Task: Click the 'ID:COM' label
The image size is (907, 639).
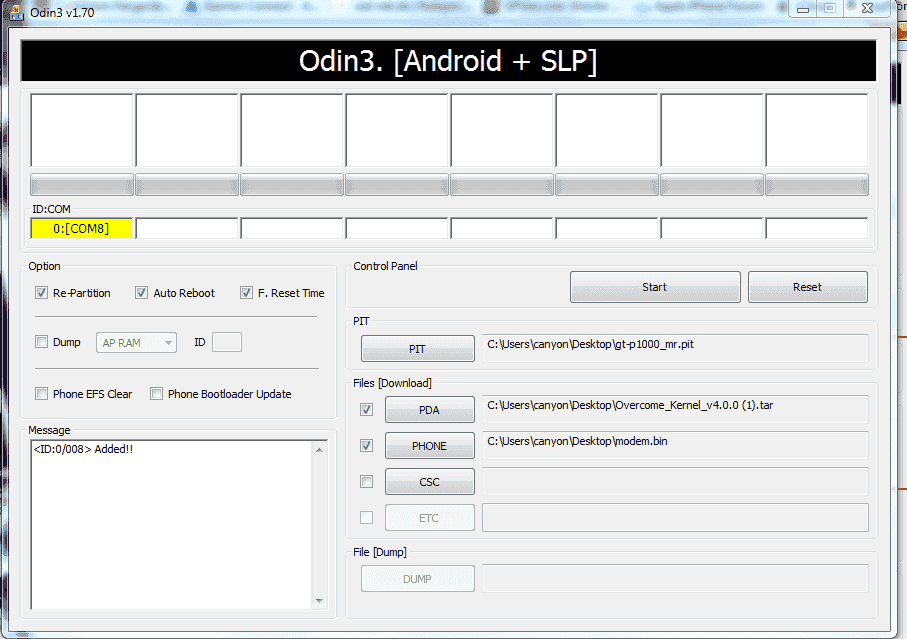Action: tap(51, 209)
